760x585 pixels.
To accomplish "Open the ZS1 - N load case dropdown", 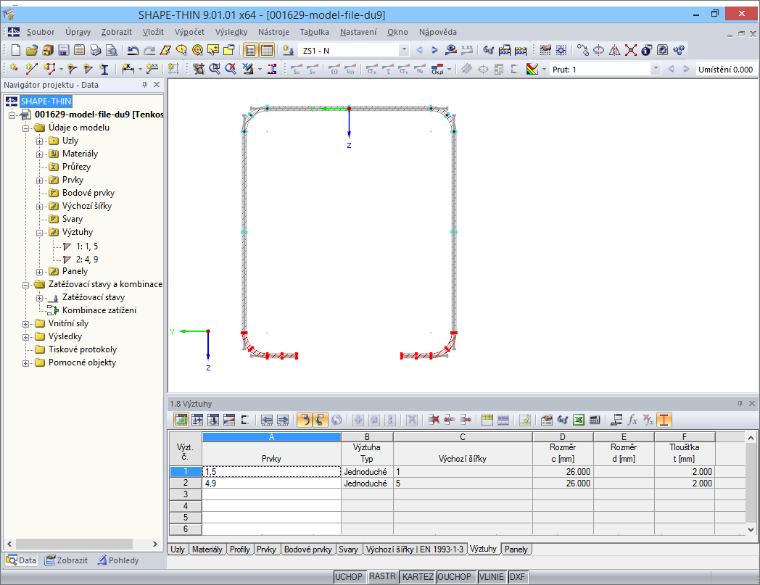I will (x=404, y=50).
